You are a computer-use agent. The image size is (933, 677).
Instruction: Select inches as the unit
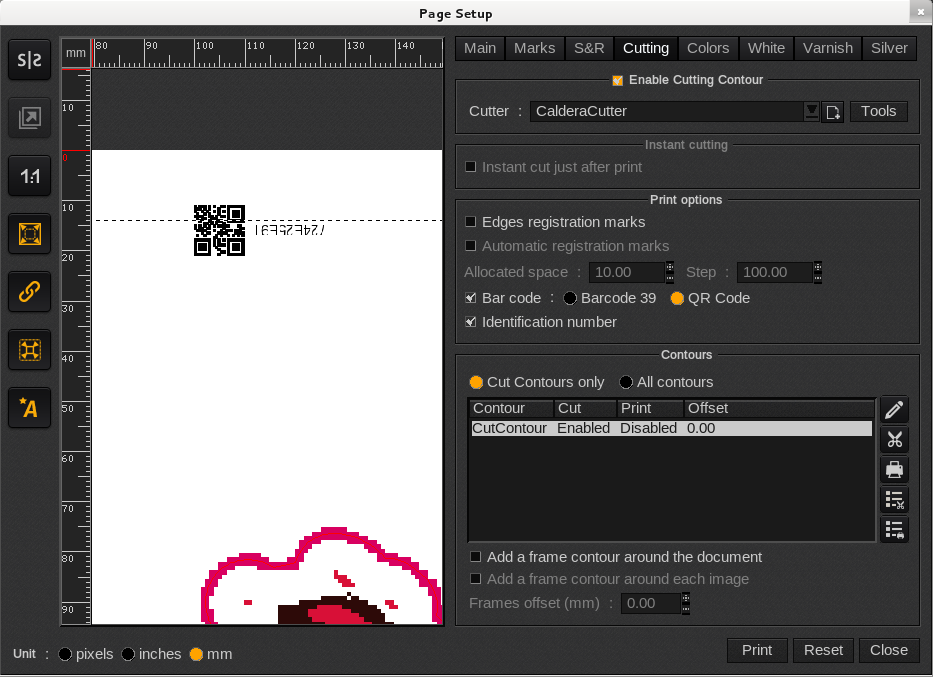pyautogui.click(x=128, y=654)
